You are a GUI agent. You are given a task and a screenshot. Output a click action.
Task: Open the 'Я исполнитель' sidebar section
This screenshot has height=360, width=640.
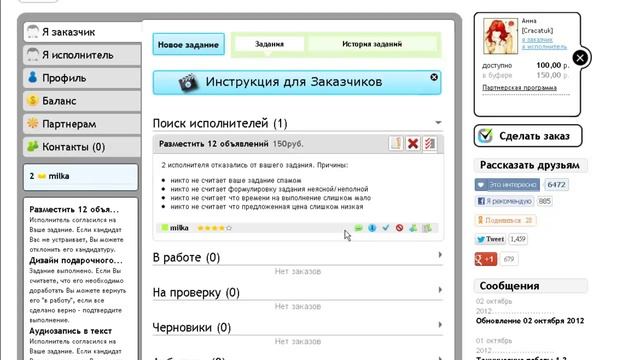tap(82, 55)
